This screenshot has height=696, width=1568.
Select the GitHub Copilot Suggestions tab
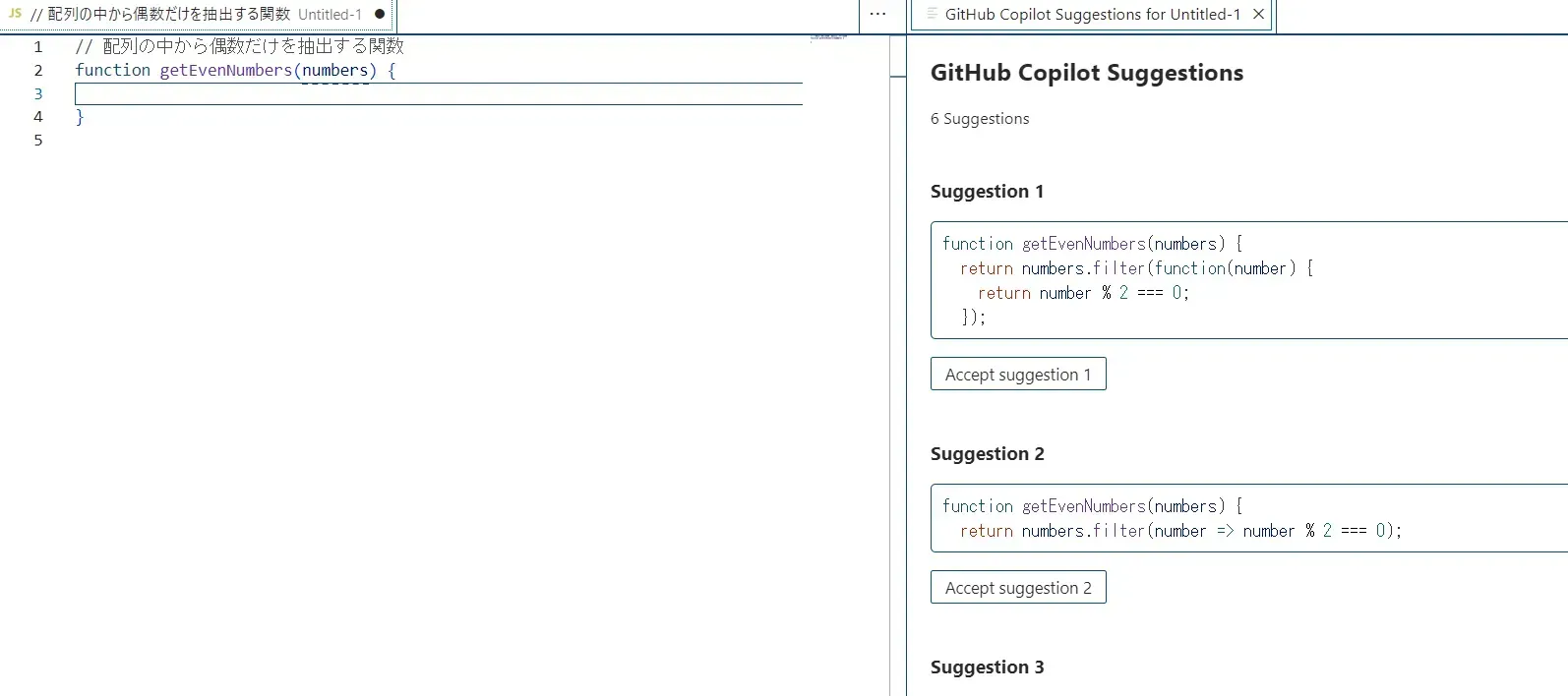pos(1092,15)
